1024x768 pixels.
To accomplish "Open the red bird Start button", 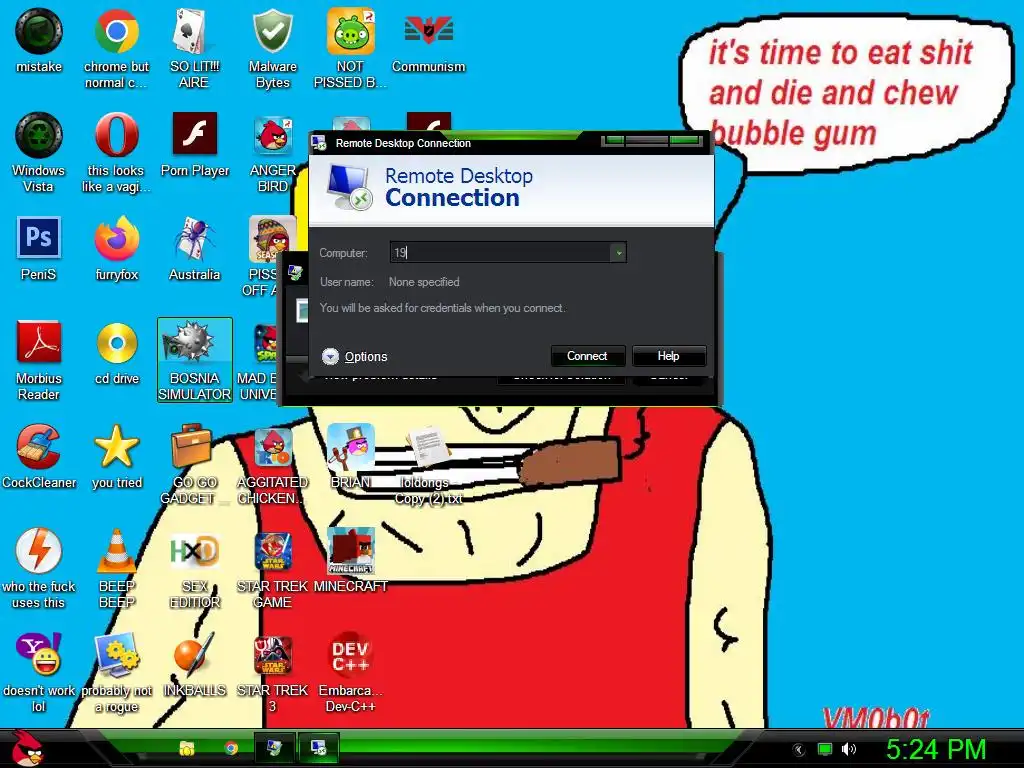I will click(28, 748).
